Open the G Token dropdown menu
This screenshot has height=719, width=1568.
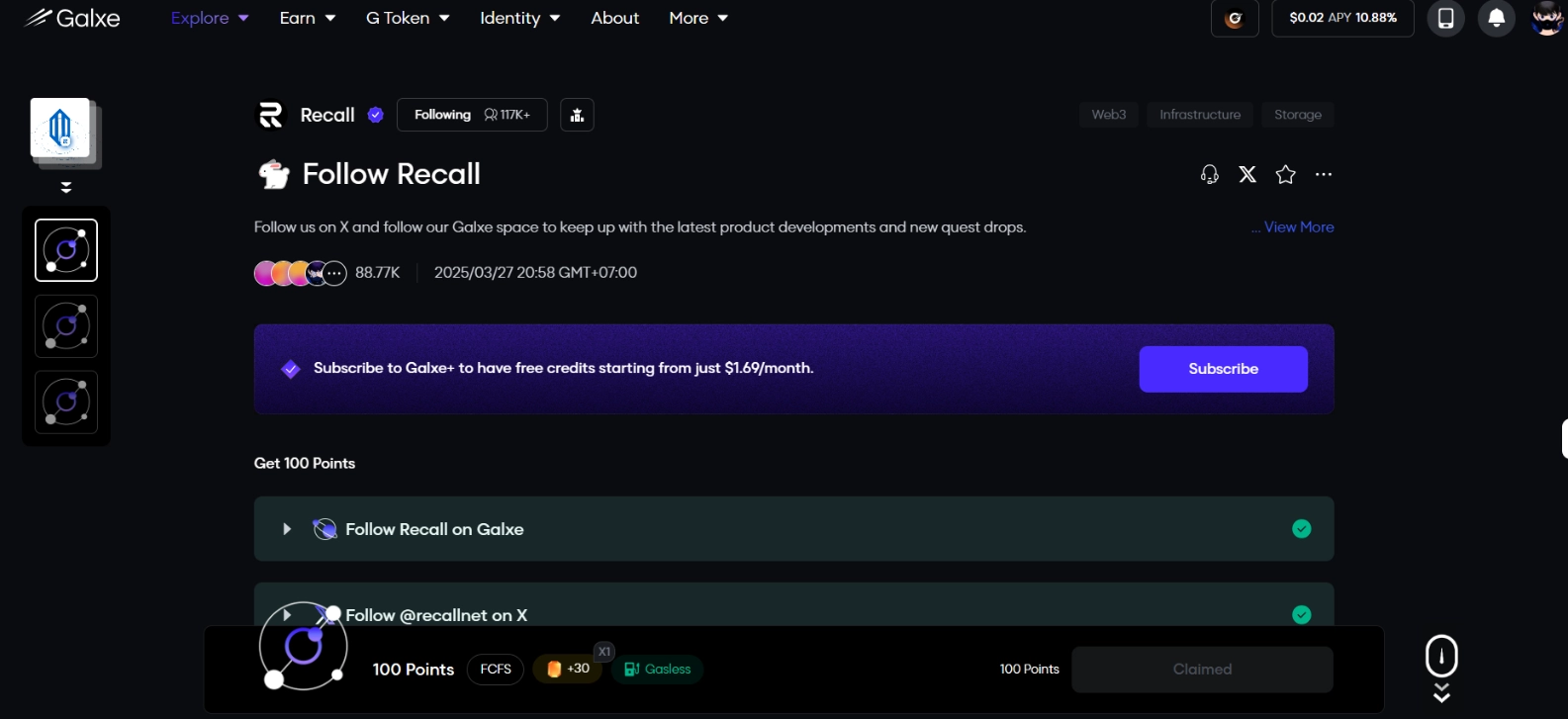[x=408, y=18]
